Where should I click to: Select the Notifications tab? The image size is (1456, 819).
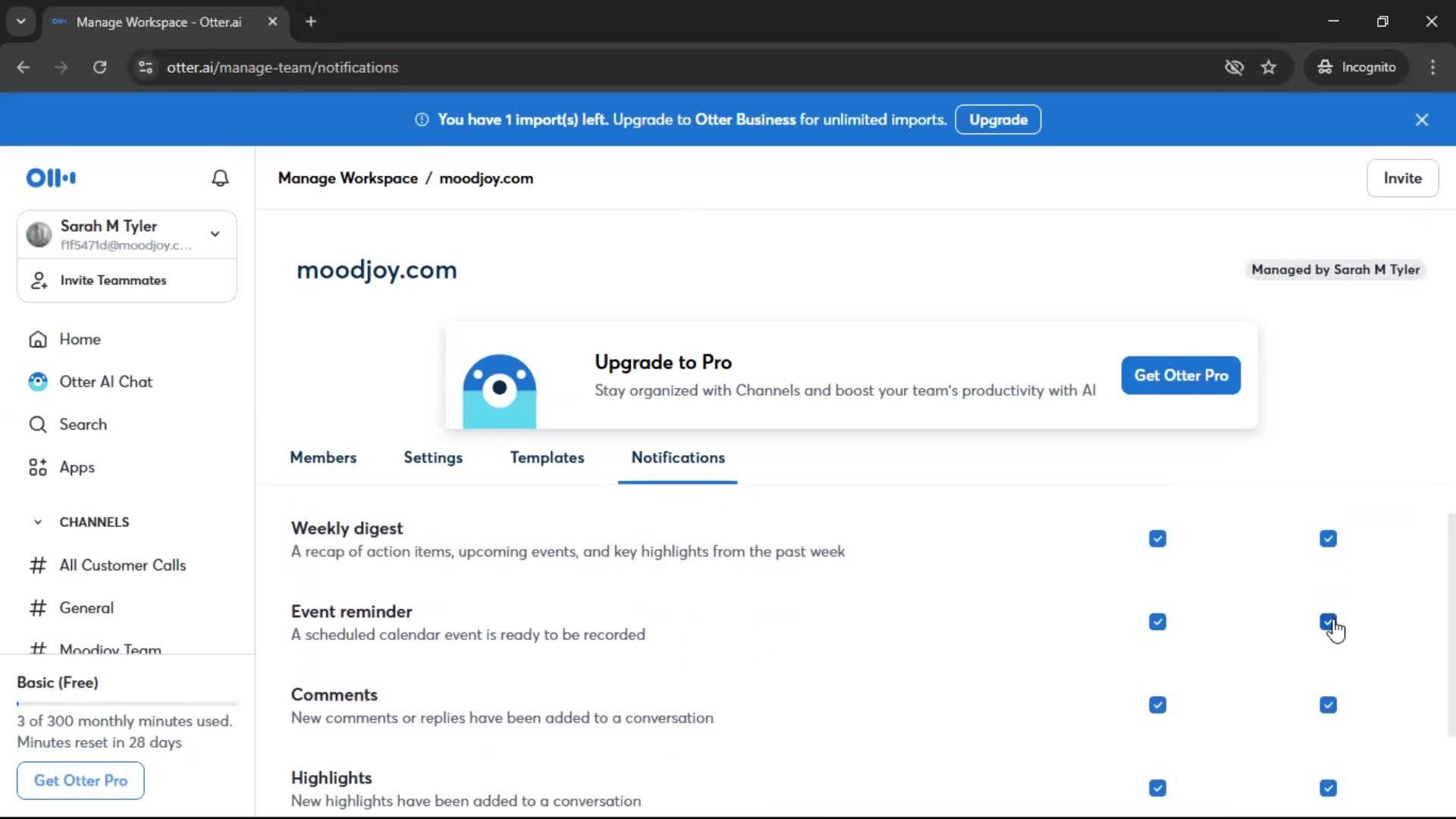click(678, 457)
